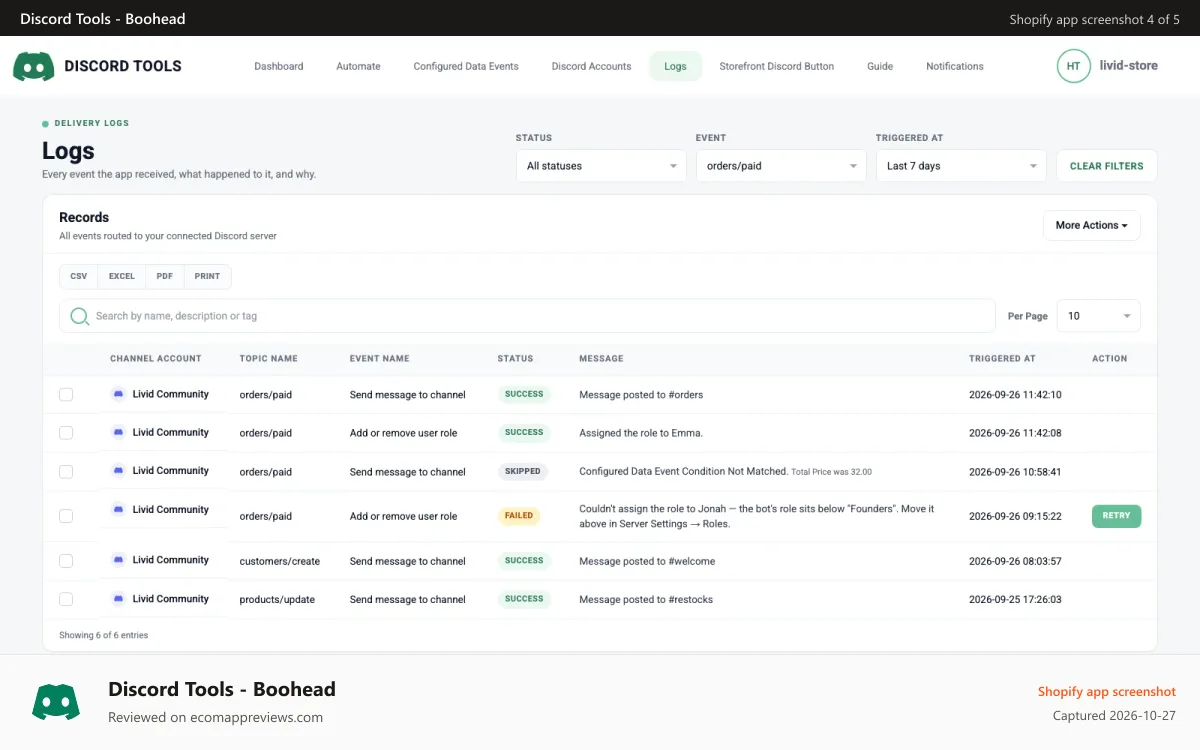Export records as PDF

(165, 276)
